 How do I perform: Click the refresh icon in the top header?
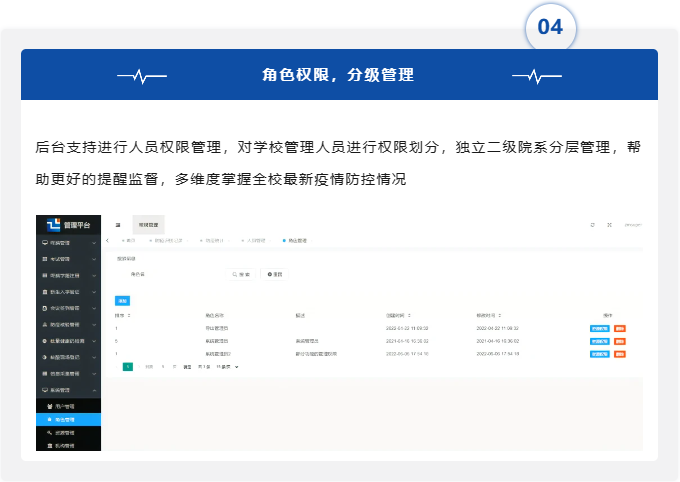coord(592,225)
